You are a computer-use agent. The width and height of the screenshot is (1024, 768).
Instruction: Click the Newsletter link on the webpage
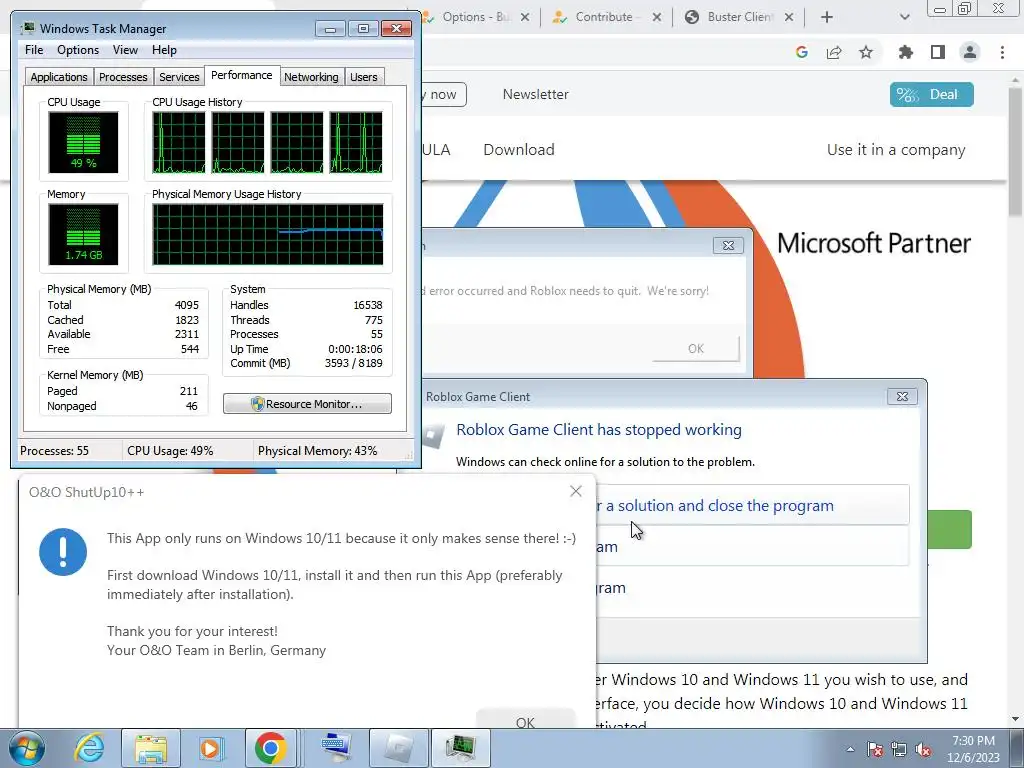536,94
